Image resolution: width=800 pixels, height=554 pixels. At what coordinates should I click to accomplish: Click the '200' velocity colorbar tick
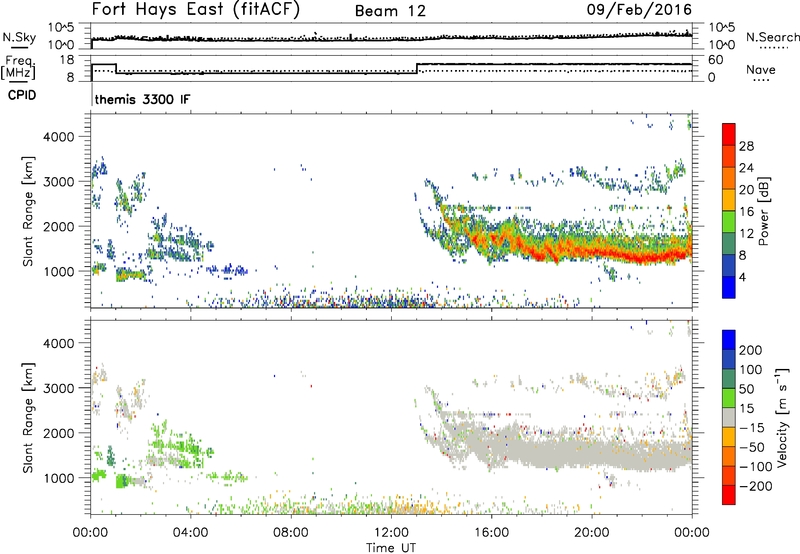750,350
